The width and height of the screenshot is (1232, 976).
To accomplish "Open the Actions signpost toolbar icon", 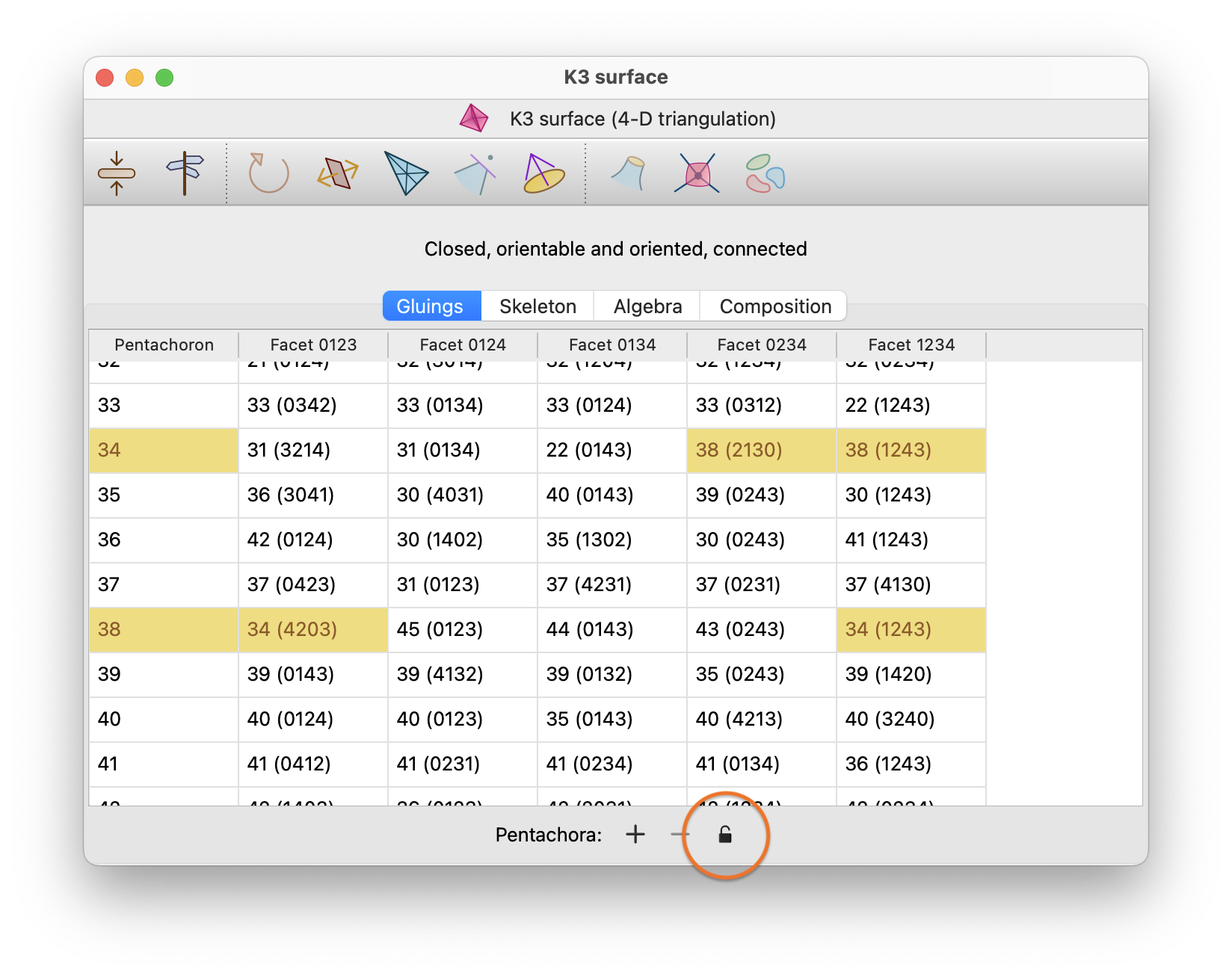I will click(185, 173).
